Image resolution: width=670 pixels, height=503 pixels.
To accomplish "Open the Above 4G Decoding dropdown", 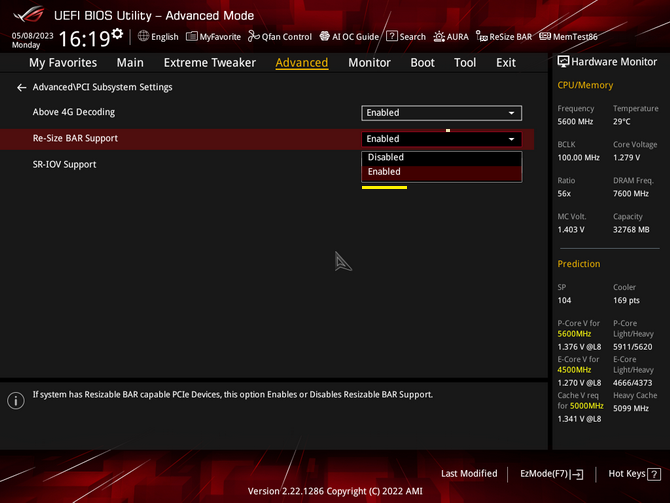I will click(x=441, y=113).
